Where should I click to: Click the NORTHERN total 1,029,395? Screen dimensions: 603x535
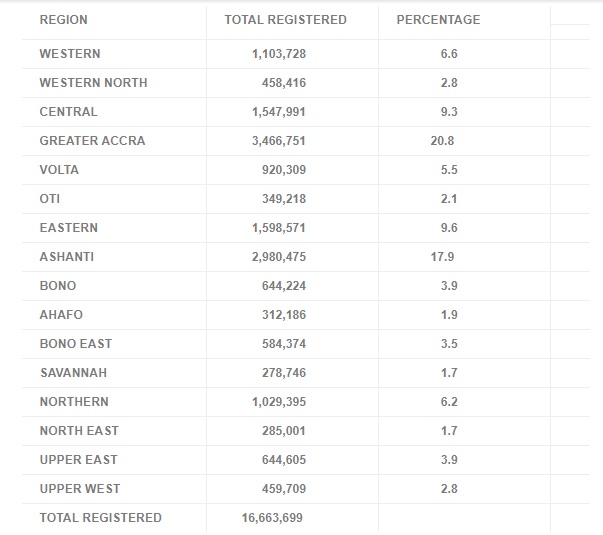coord(279,402)
